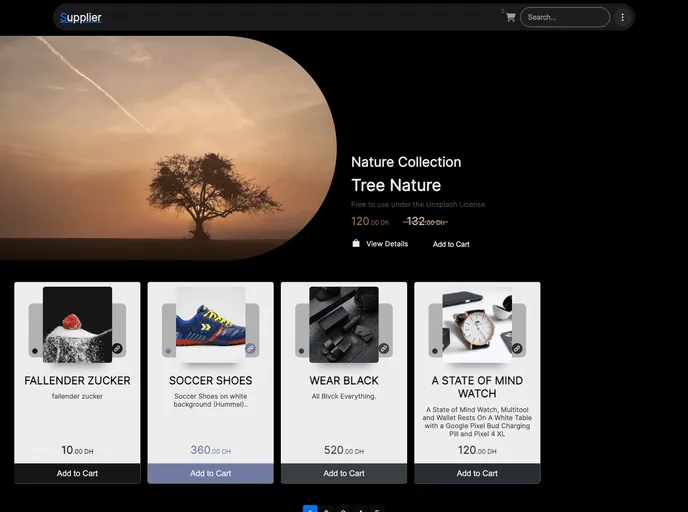
Task: Open the Soccer Shoes product thumbnail
Action: [x=211, y=325]
